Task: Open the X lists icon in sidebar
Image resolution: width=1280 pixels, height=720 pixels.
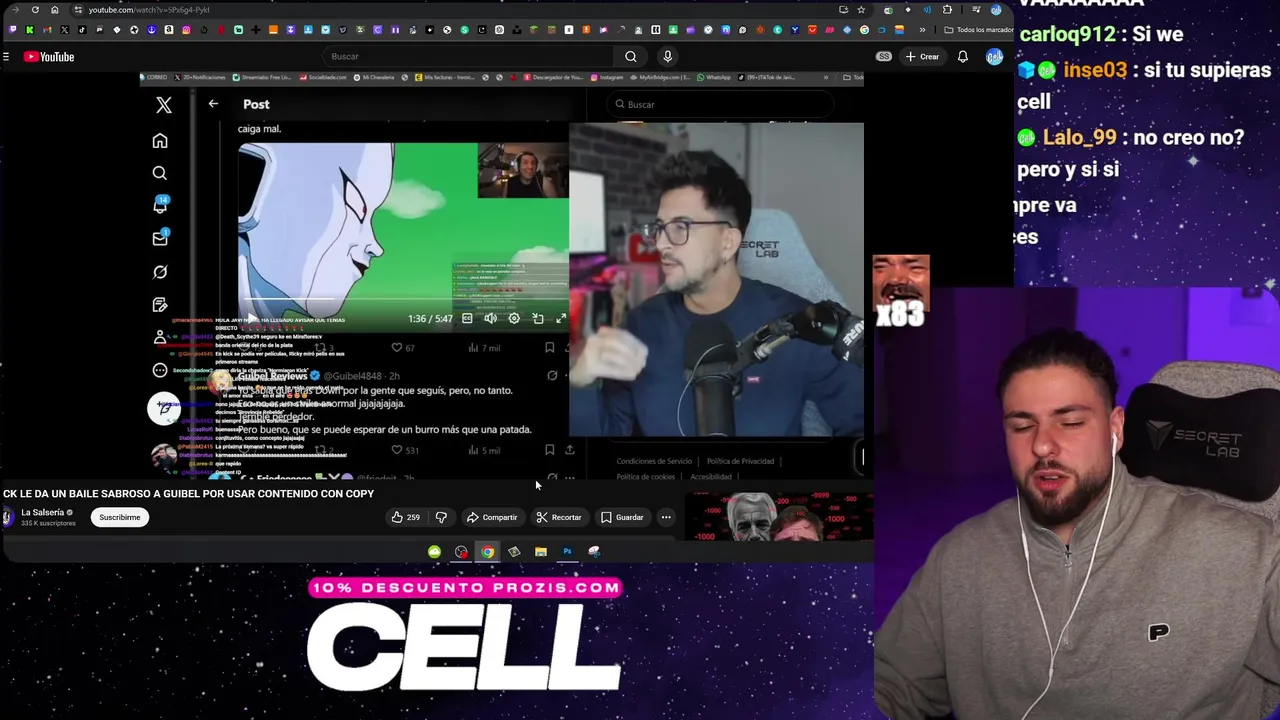Action: [x=160, y=305]
